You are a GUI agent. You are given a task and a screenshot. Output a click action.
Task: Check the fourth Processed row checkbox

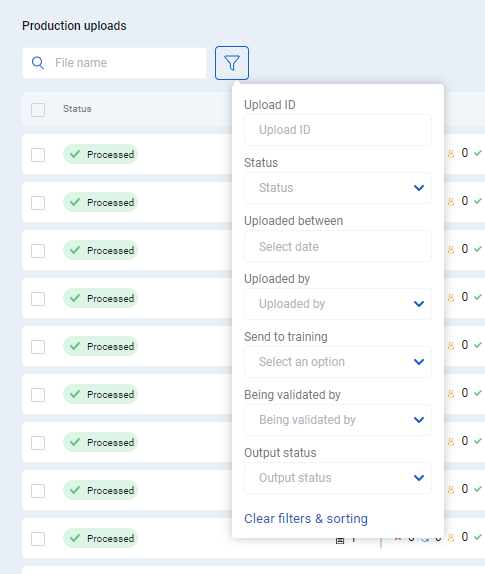(x=38, y=299)
